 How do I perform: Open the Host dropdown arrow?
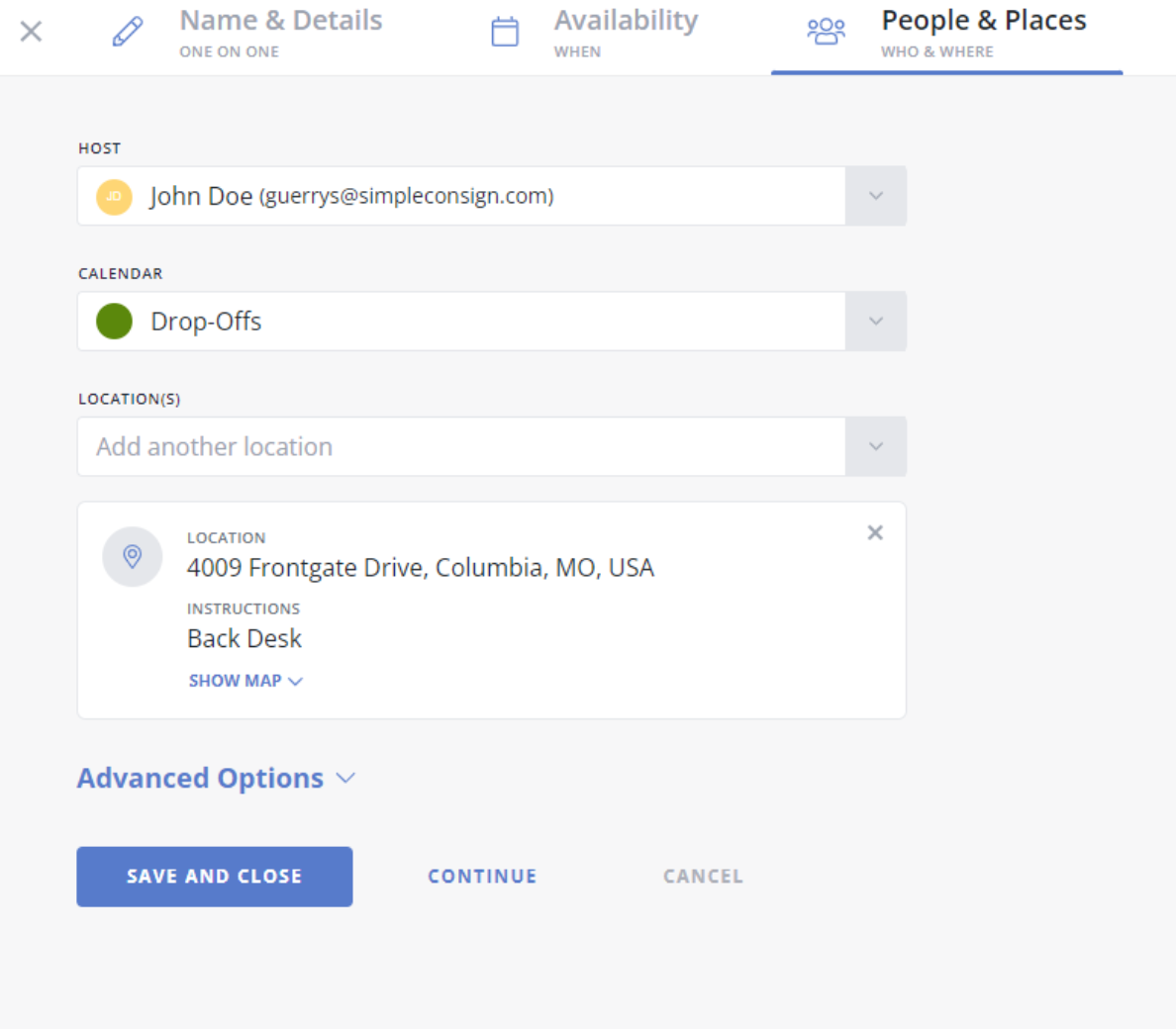[875, 196]
